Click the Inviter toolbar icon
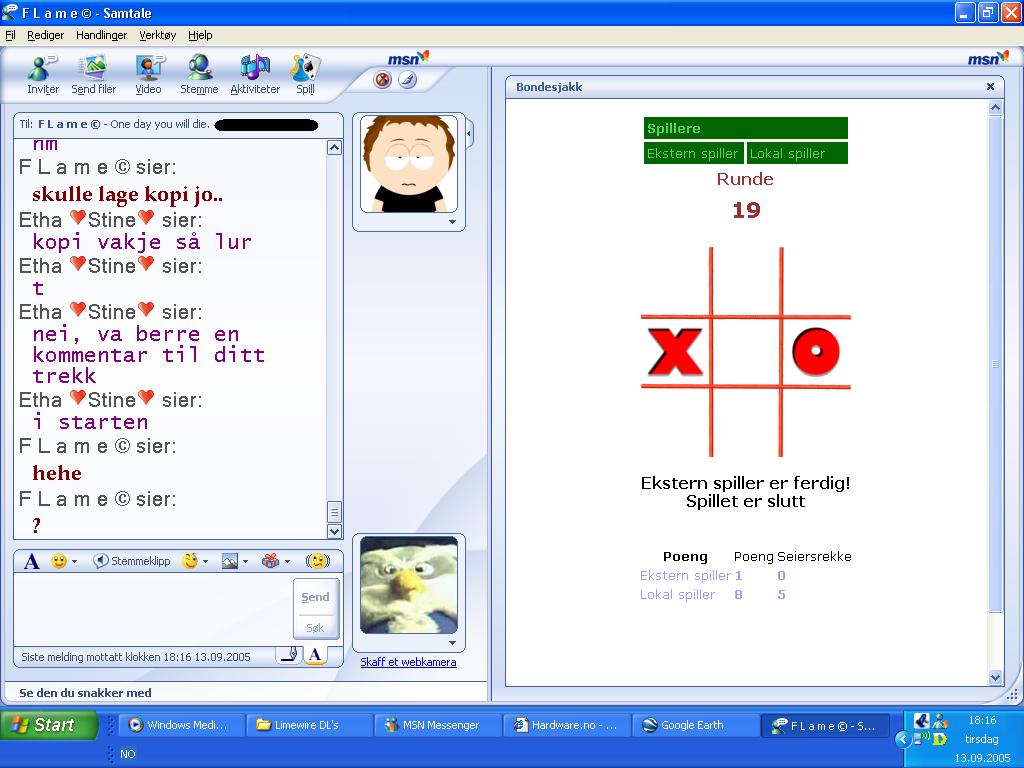The height and width of the screenshot is (768, 1024). pos(42,75)
